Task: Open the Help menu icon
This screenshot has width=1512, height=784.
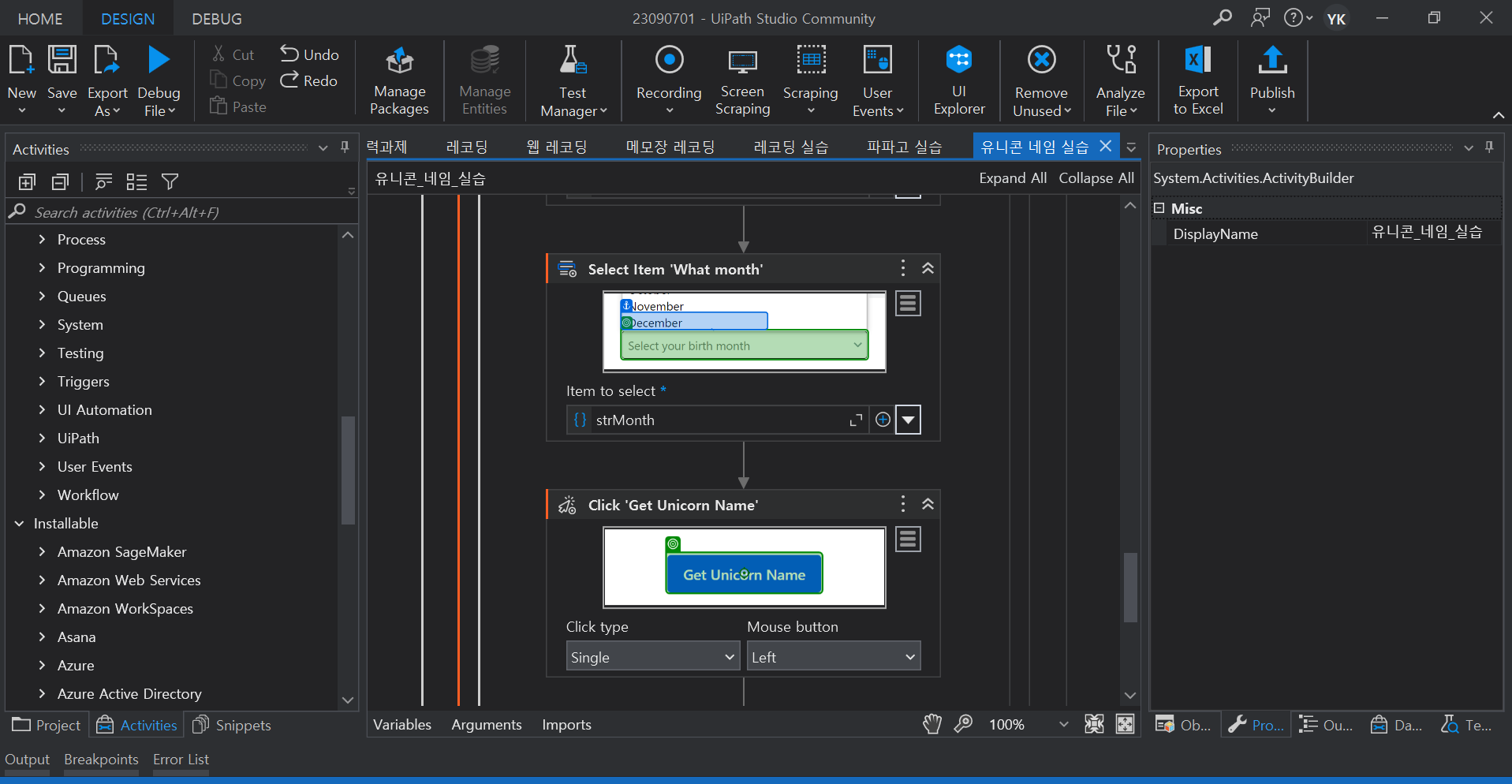Action: coord(1297,17)
